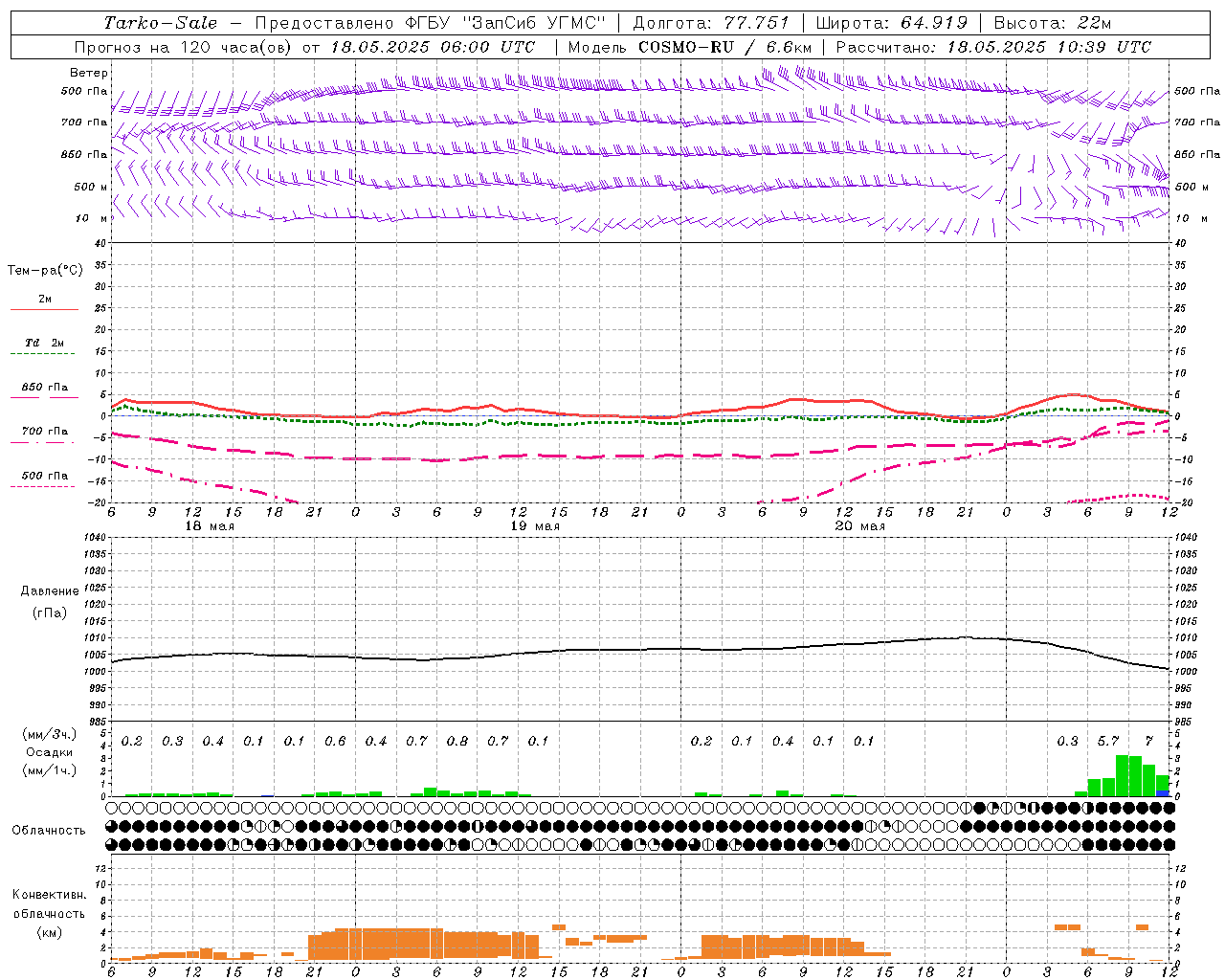
Task: Click the "Высота: 22м" header field
Action: pyautogui.click(x=1053, y=23)
